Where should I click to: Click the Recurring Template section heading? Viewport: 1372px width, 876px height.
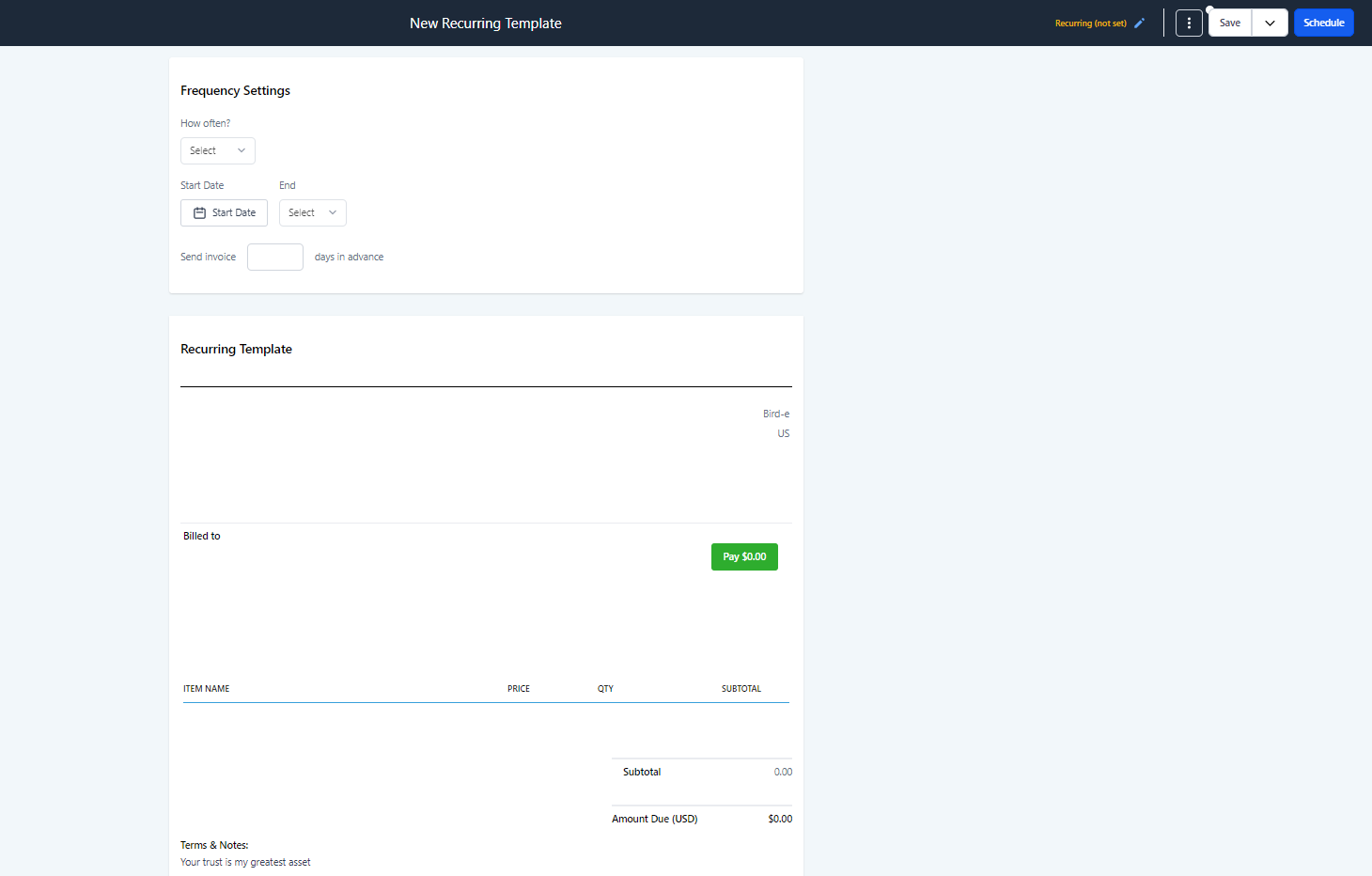[x=236, y=349]
